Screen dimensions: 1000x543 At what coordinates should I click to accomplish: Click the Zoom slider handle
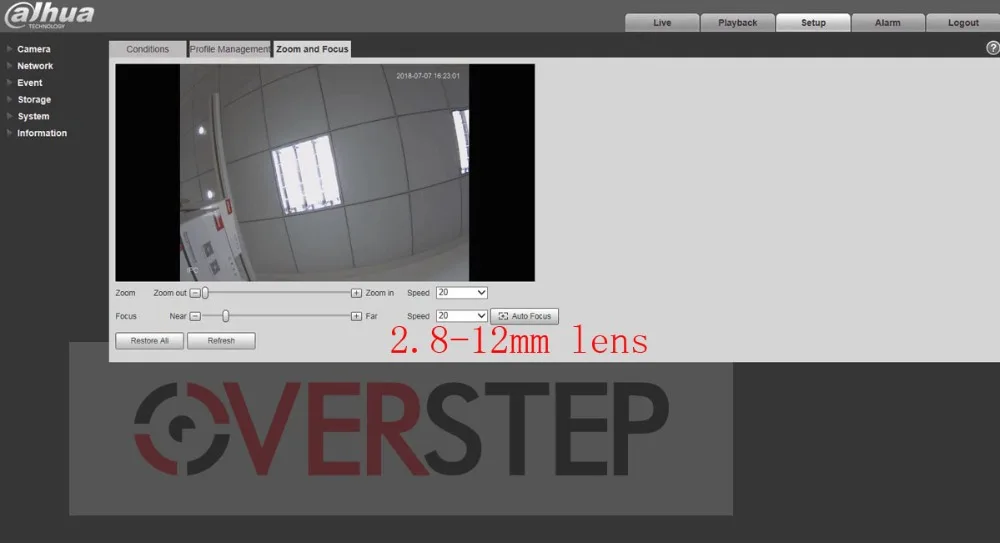tap(205, 293)
